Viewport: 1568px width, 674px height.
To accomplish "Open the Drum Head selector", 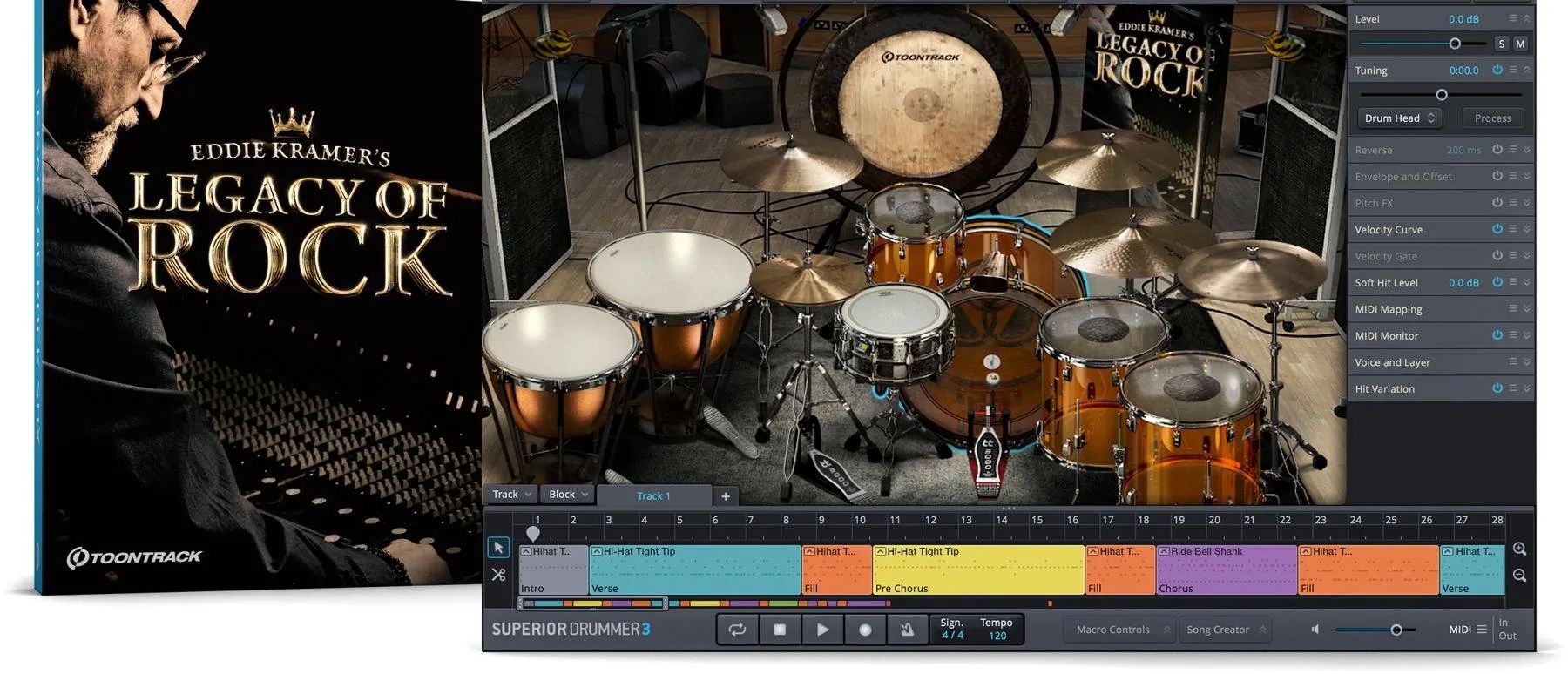I will pos(1400,118).
